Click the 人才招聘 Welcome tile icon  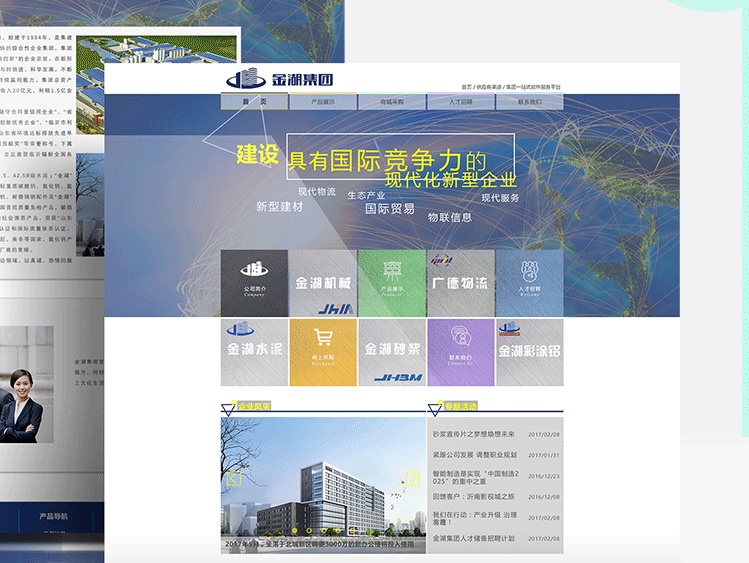click(529, 270)
